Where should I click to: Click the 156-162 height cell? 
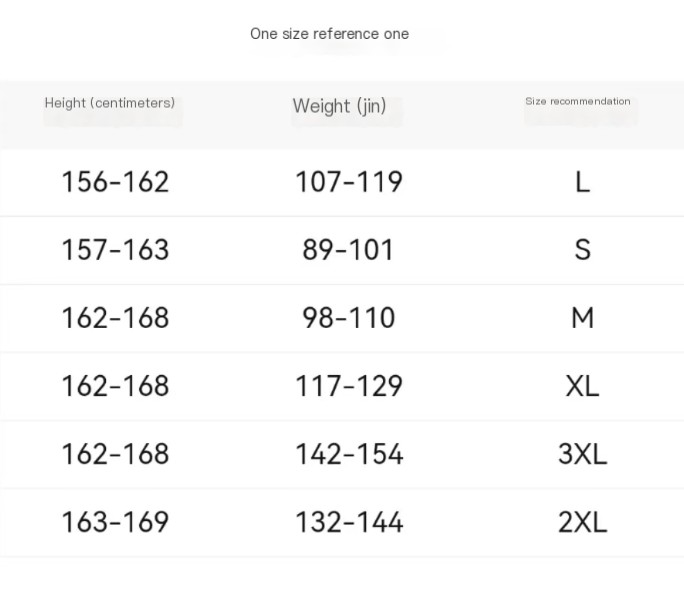(x=115, y=182)
